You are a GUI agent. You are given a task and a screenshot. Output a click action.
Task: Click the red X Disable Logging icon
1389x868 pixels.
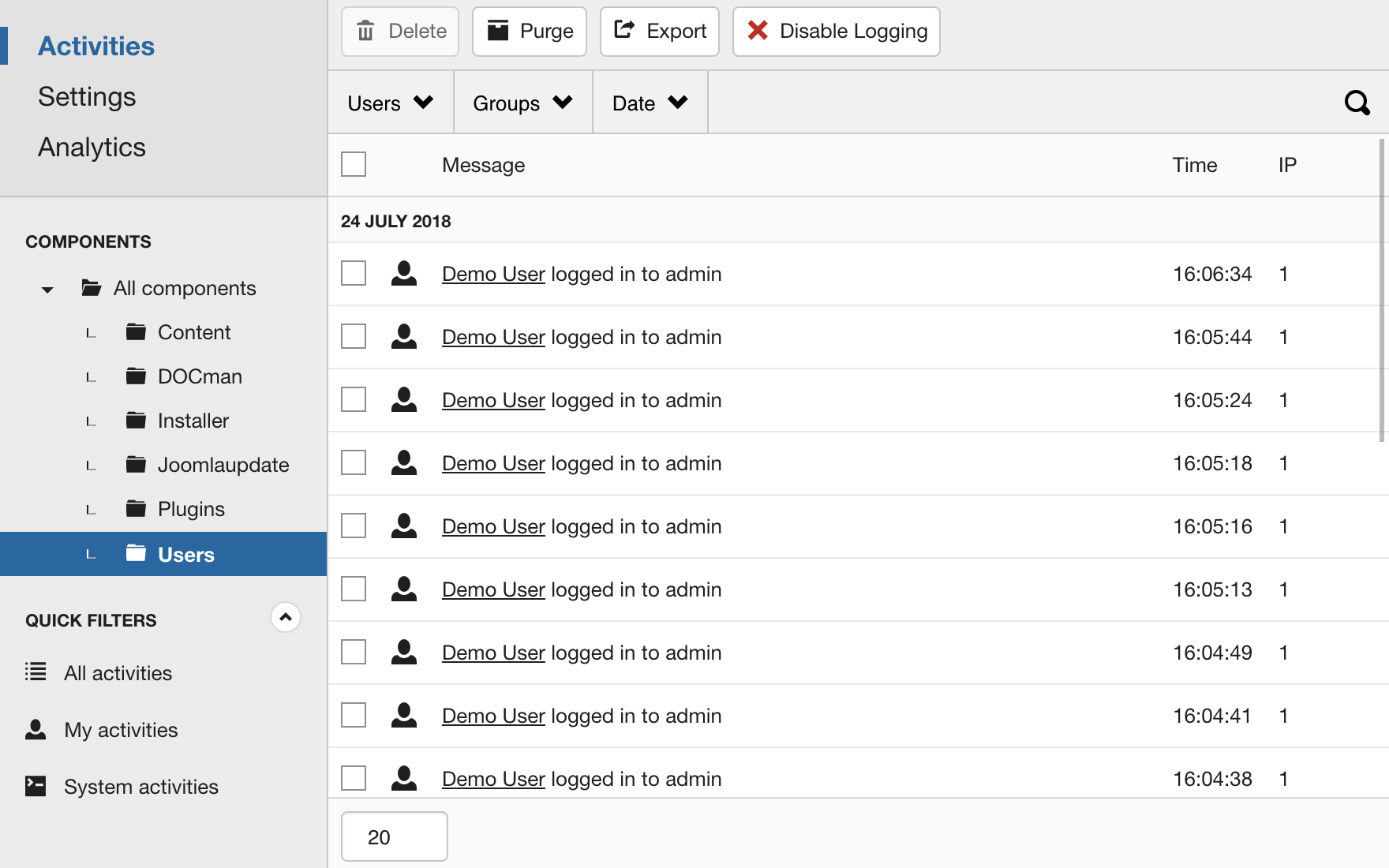pos(758,31)
